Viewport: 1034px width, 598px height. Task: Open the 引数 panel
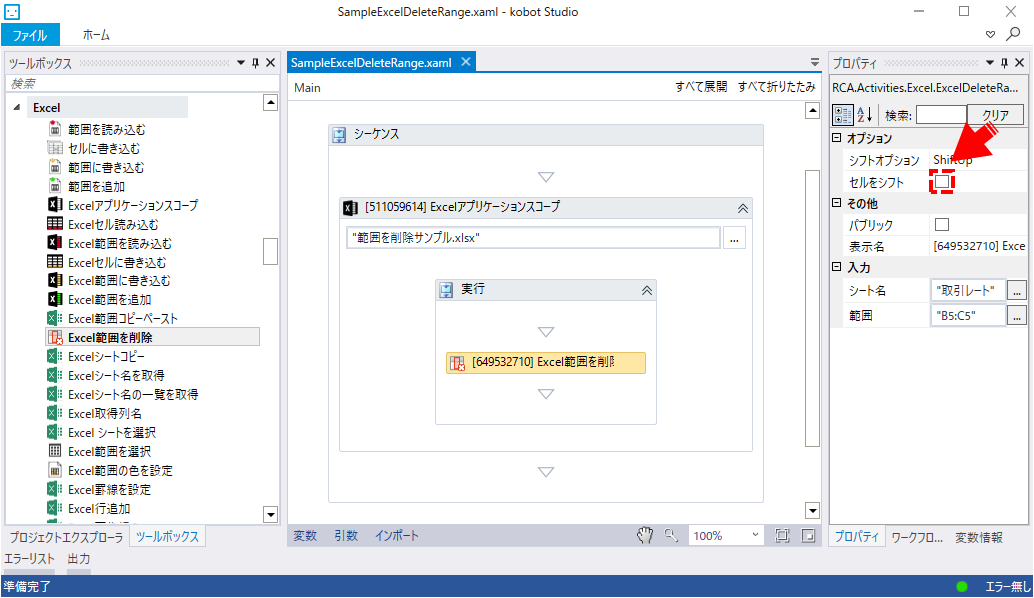click(346, 535)
